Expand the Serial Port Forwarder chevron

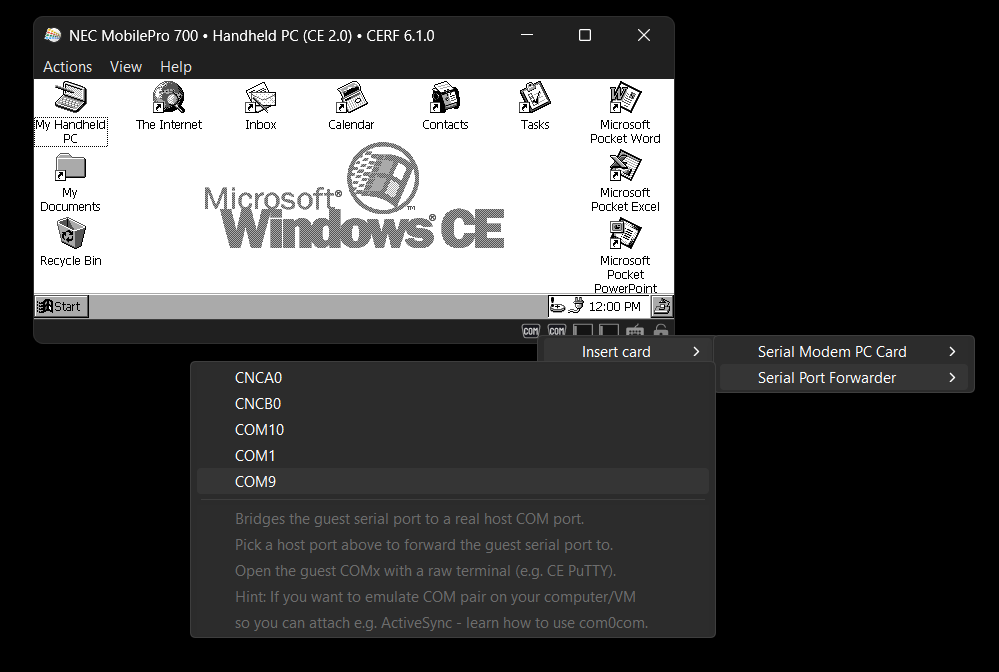point(952,378)
